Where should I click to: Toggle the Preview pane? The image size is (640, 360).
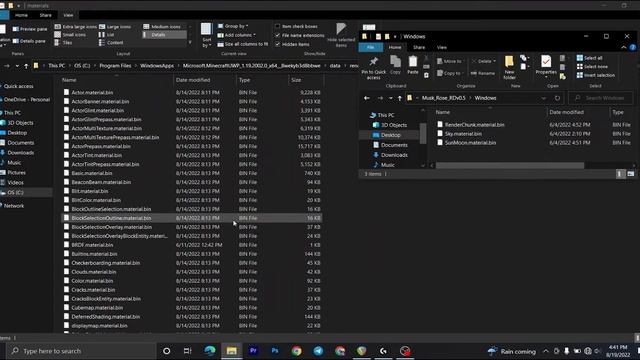click(30, 29)
